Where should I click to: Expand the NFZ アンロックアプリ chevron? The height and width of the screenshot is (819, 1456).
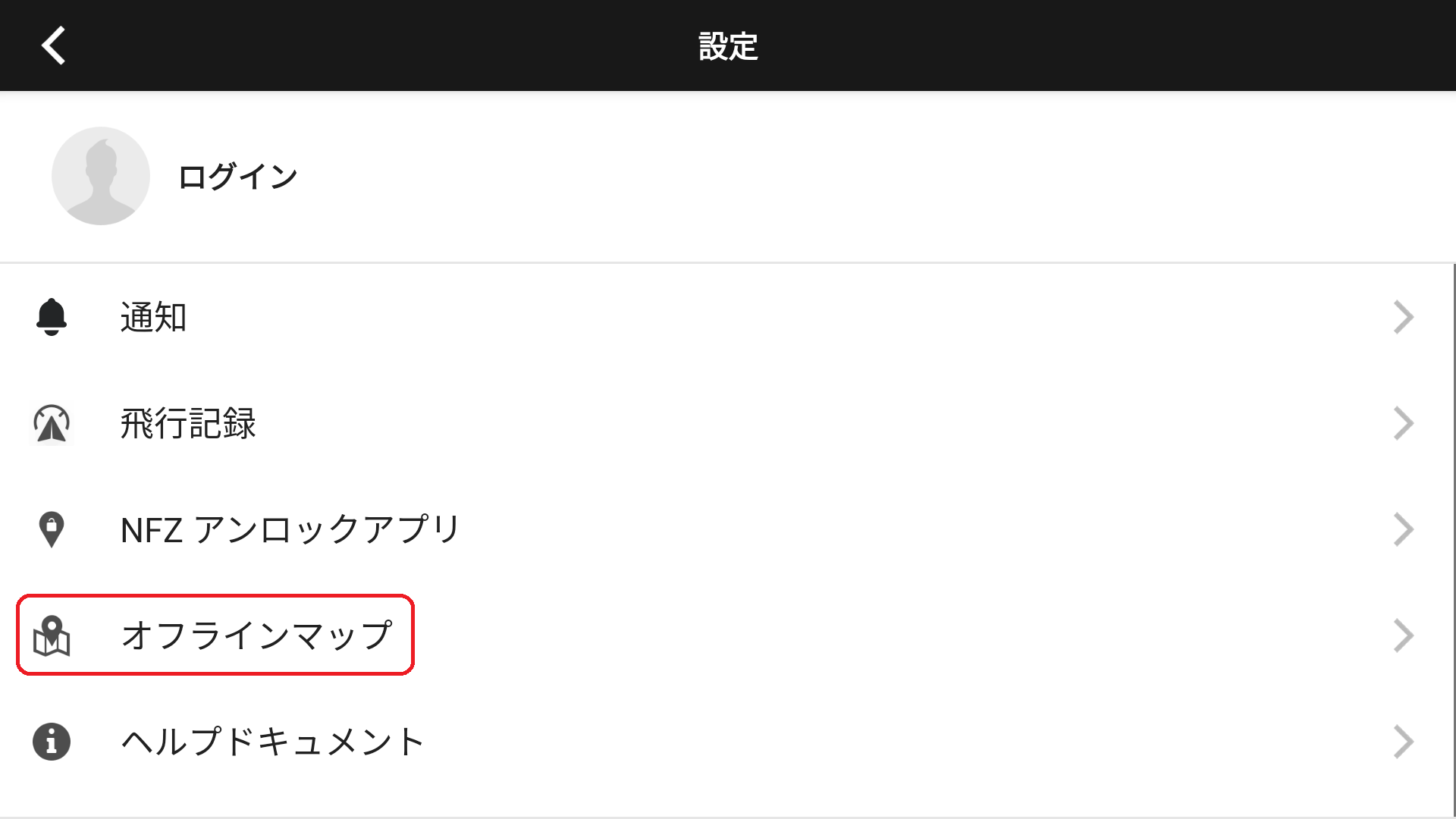1403,529
